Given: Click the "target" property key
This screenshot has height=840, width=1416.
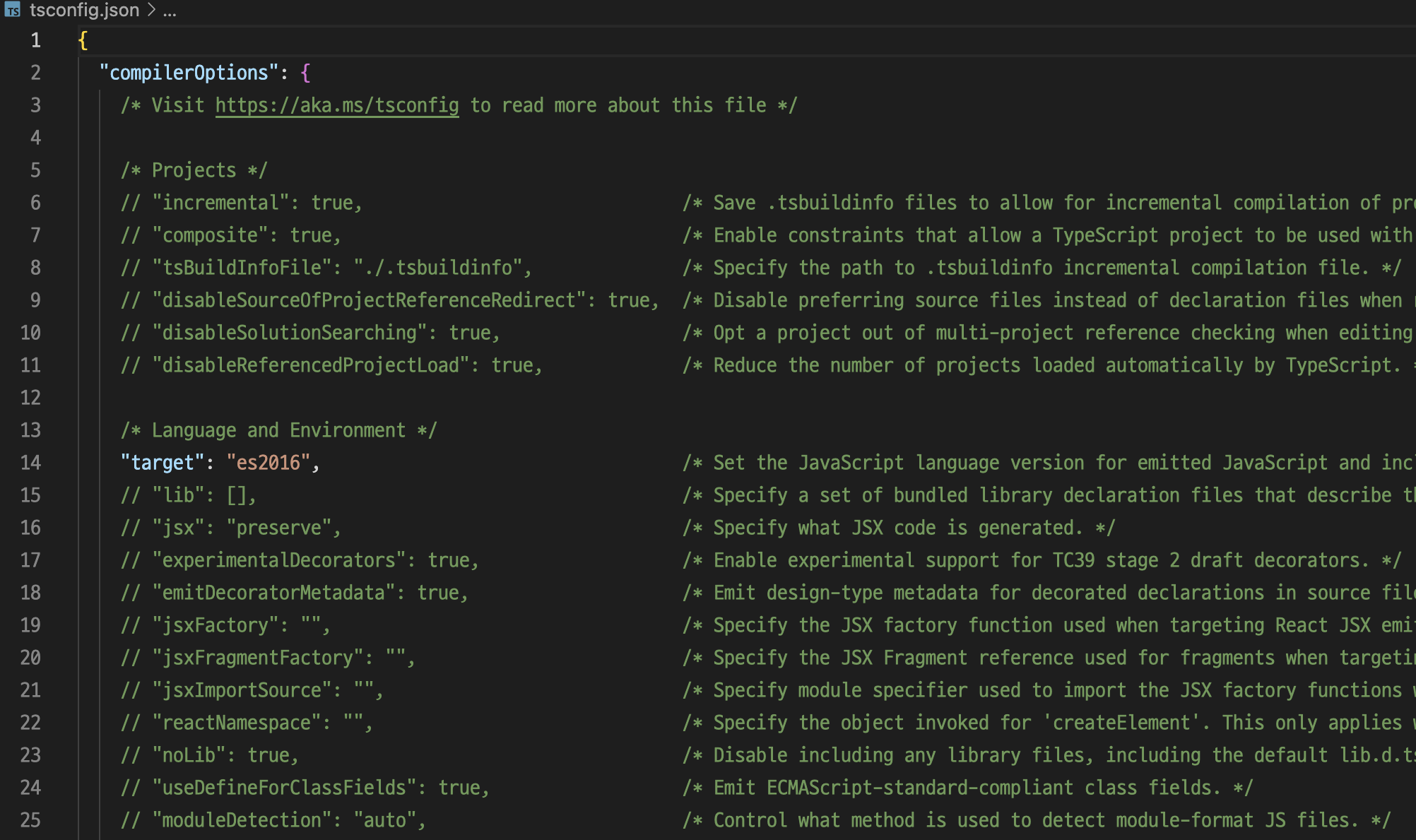Looking at the screenshot, I should pyautogui.click(x=162, y=463).
